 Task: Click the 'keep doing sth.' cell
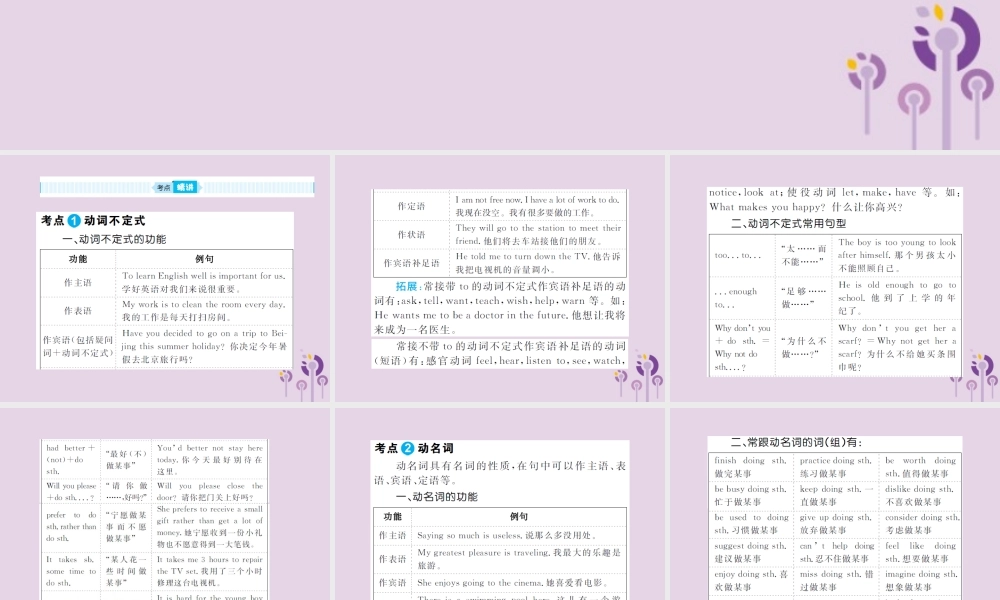[x=835, y=495]
